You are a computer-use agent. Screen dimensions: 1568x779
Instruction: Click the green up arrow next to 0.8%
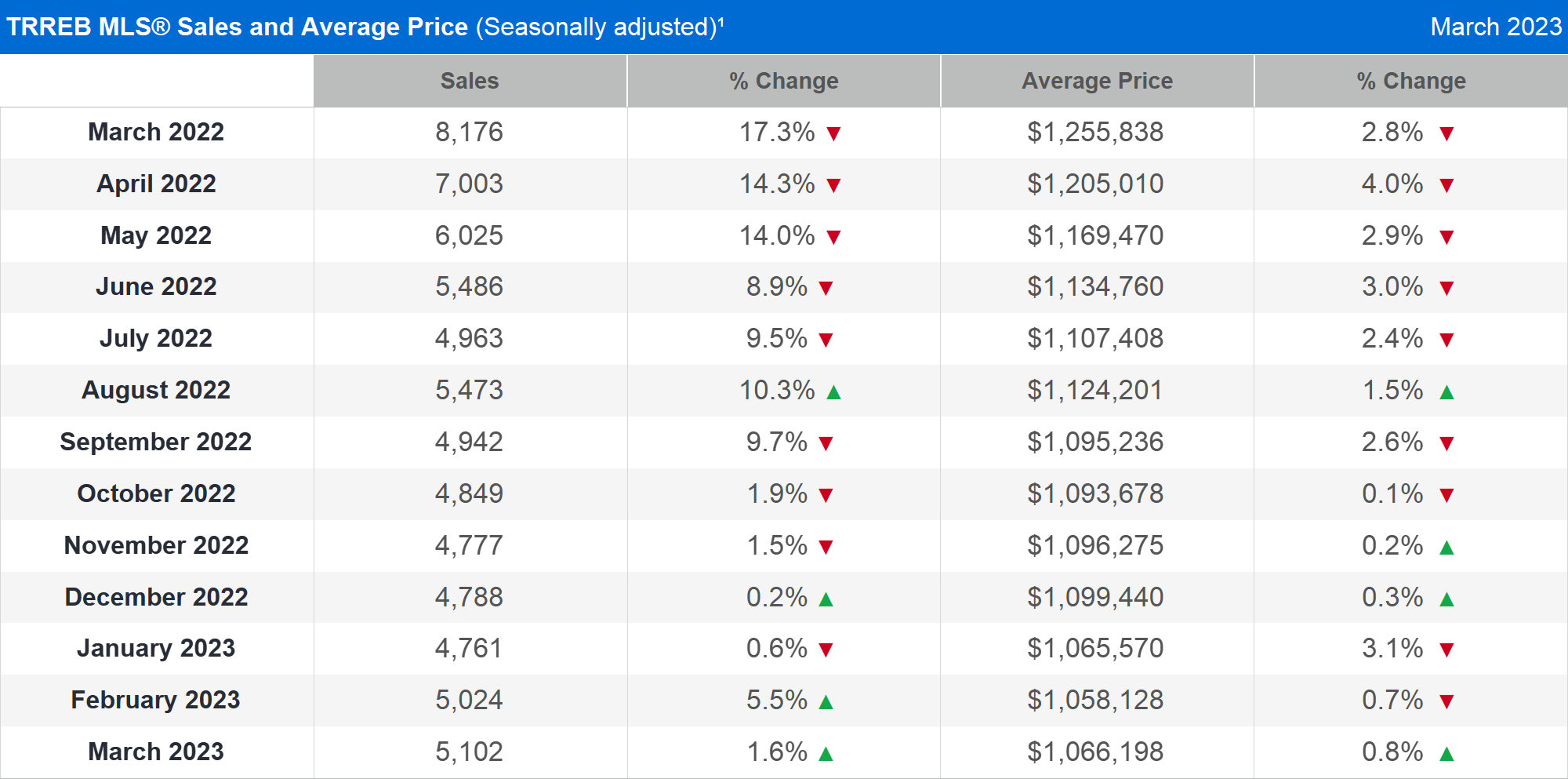1446,753
